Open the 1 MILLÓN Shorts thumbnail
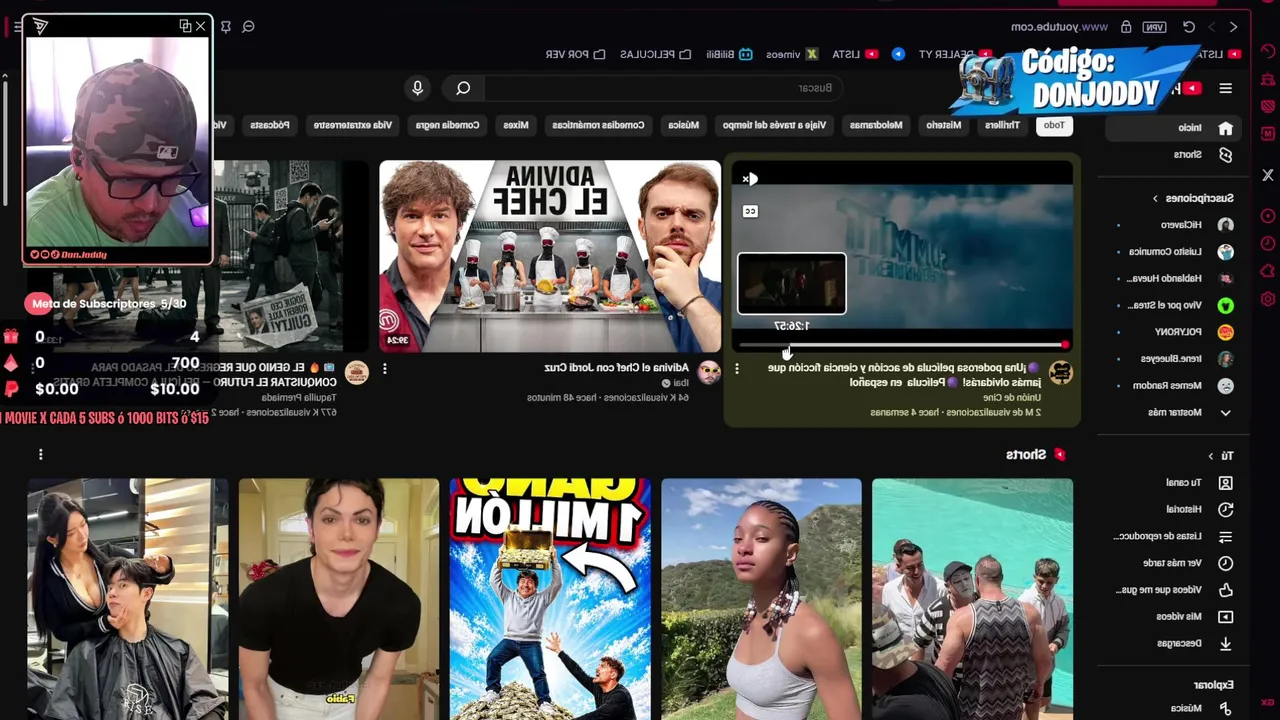 pos(550,599)
